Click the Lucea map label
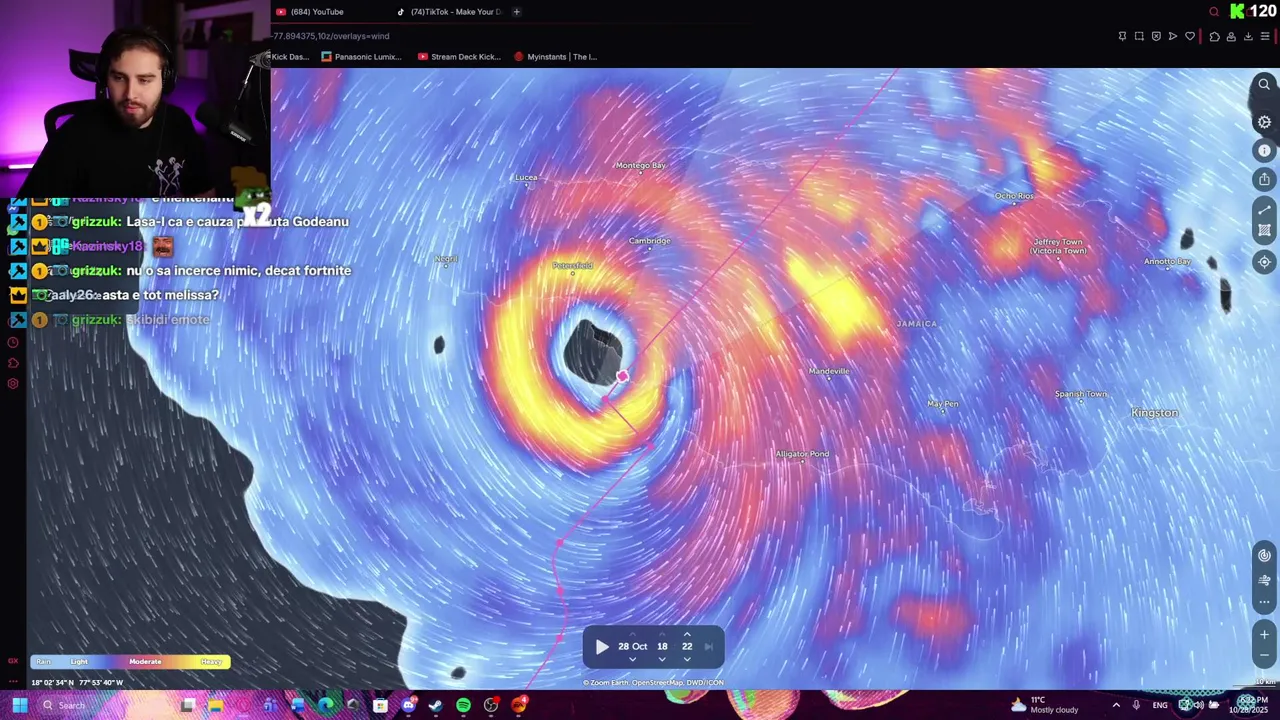Image resolution: width=1280 pixels, height=720 pixels. click(526, 178)
